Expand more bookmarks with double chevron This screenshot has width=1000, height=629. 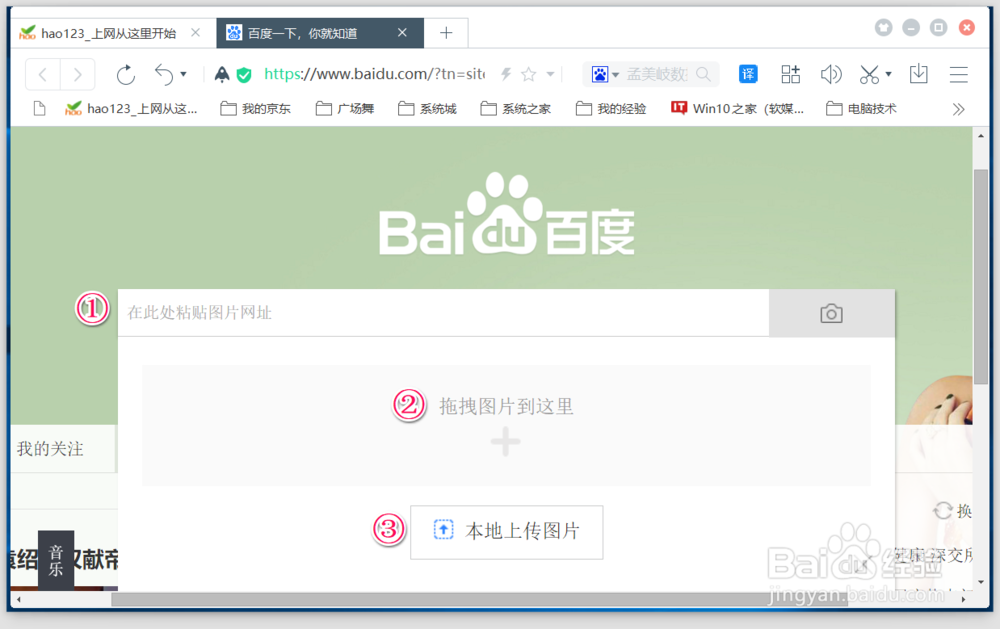pyautogui.click(x=958, y=109)
